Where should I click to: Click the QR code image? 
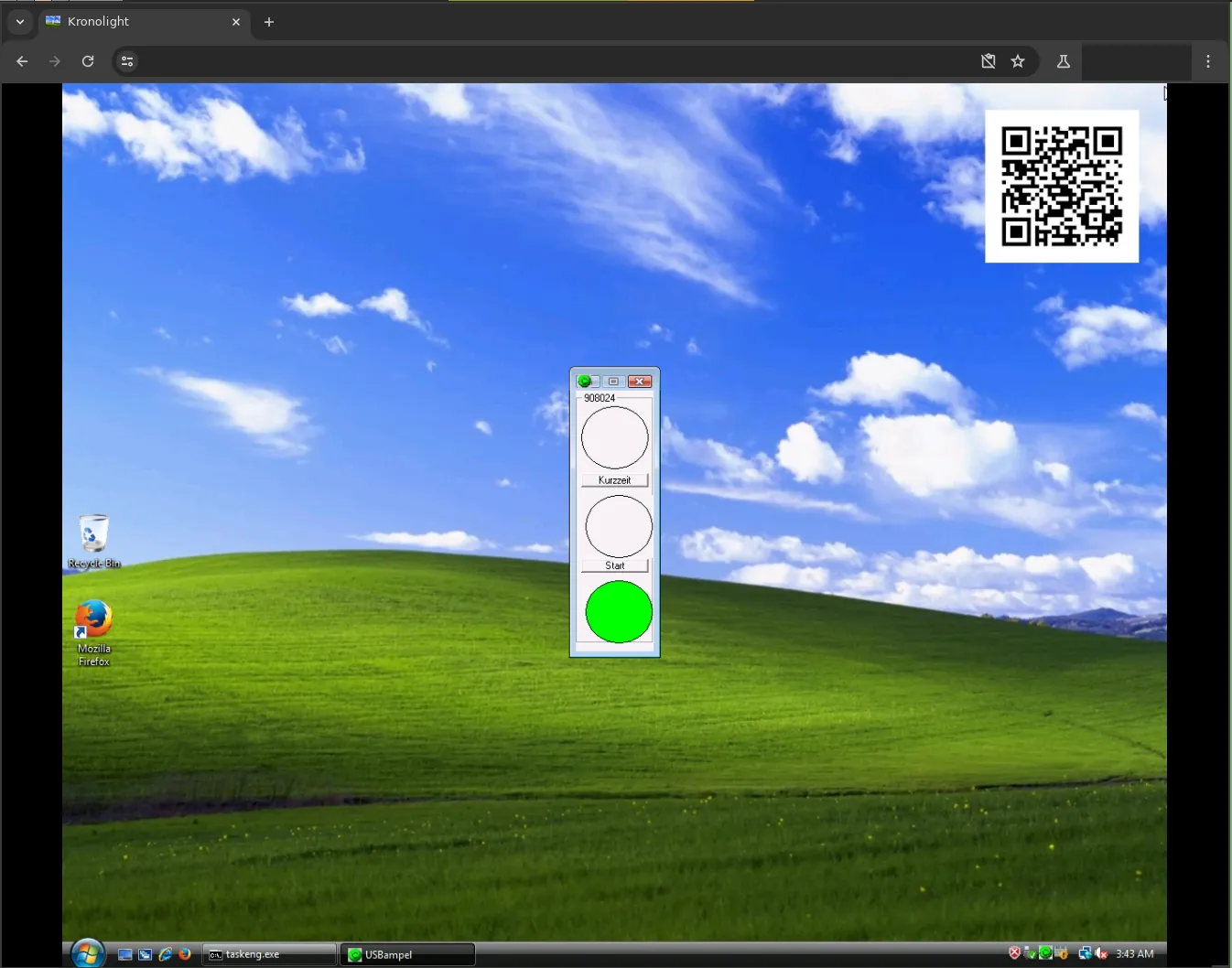pos(1062,187)
